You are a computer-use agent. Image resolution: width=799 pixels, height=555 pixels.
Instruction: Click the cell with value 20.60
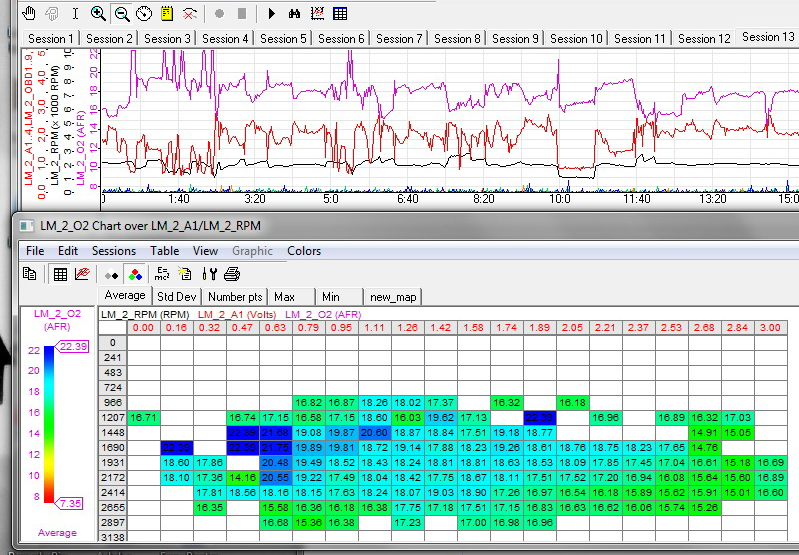coord(375,433)
